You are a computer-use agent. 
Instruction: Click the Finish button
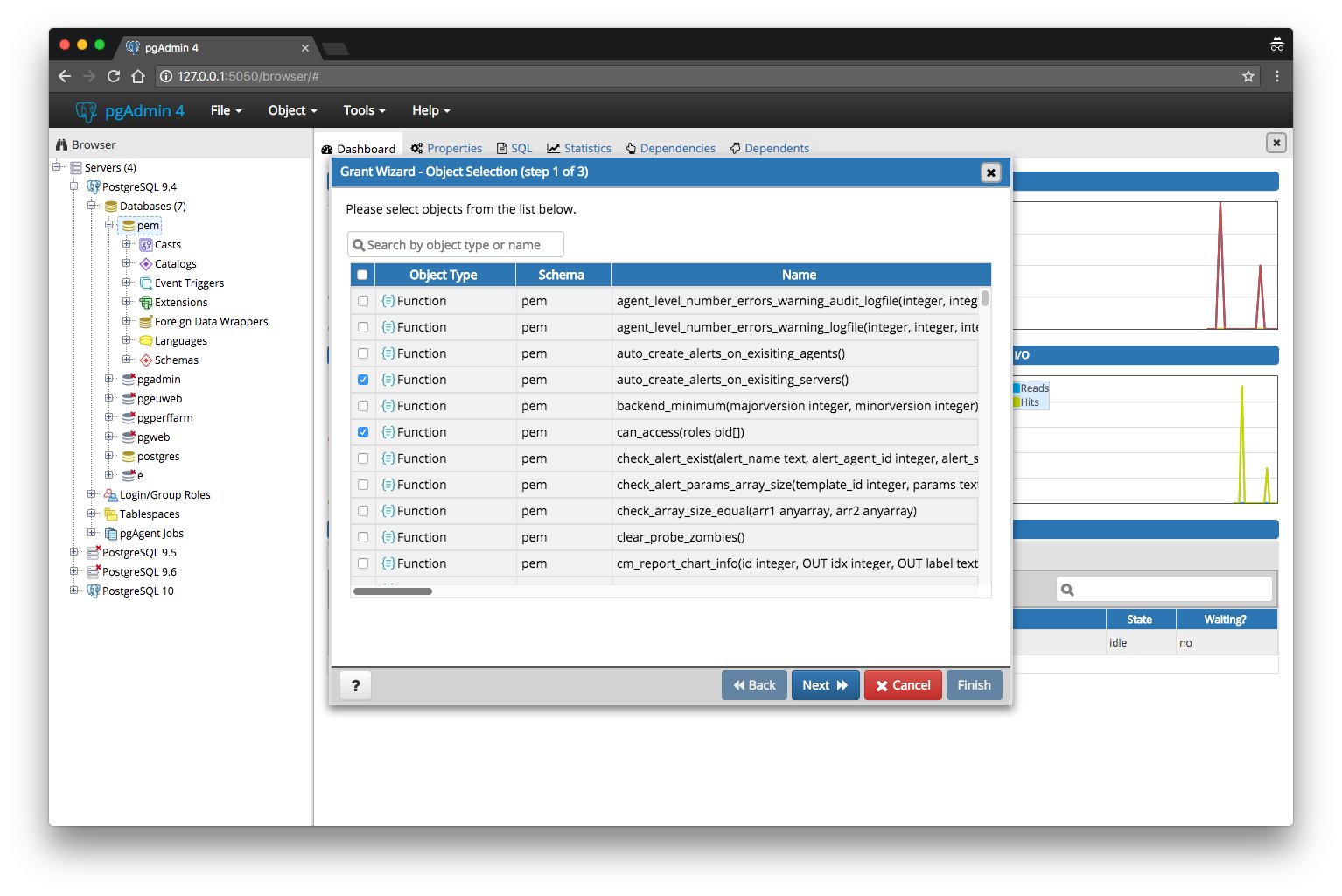(x=974, y=685)
